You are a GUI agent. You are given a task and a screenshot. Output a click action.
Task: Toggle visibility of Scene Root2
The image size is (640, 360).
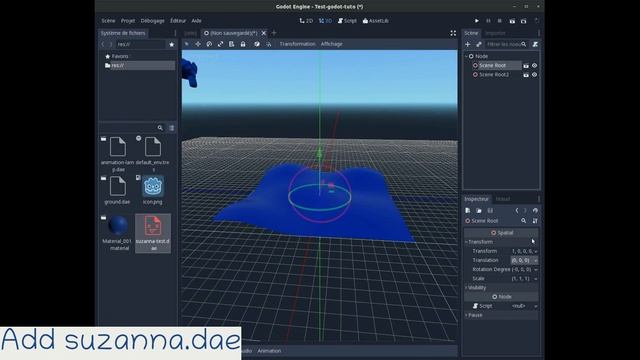(534, 75)
